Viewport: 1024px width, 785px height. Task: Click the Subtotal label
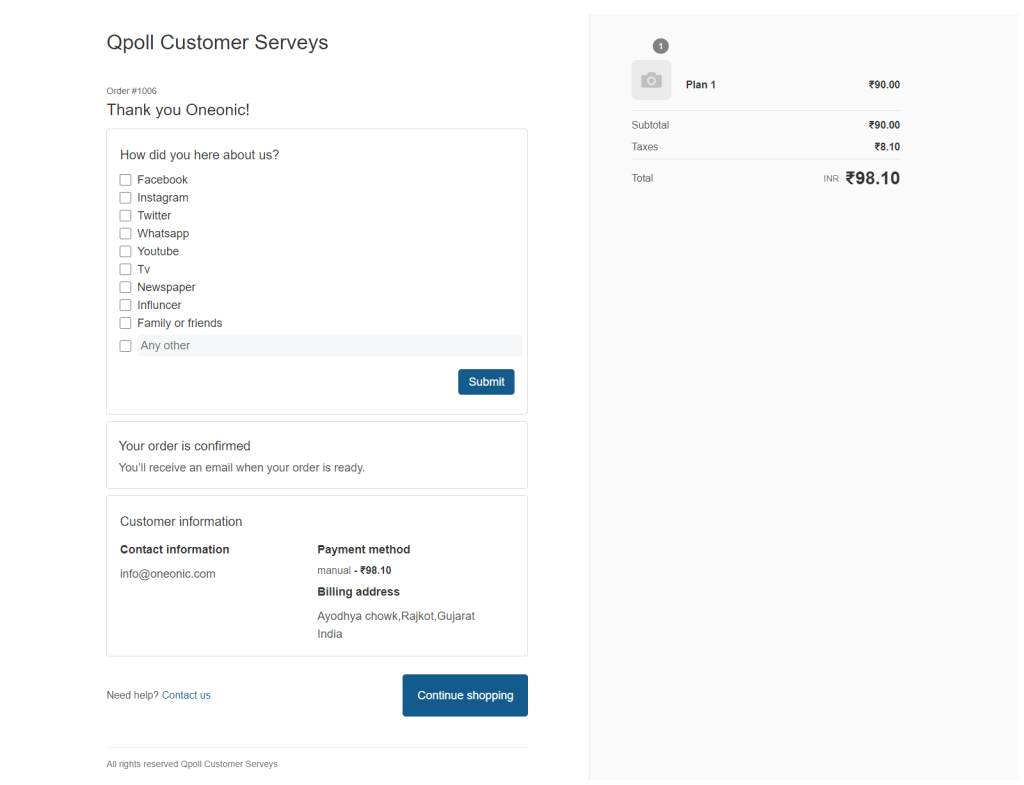click(x=650, y=125)
